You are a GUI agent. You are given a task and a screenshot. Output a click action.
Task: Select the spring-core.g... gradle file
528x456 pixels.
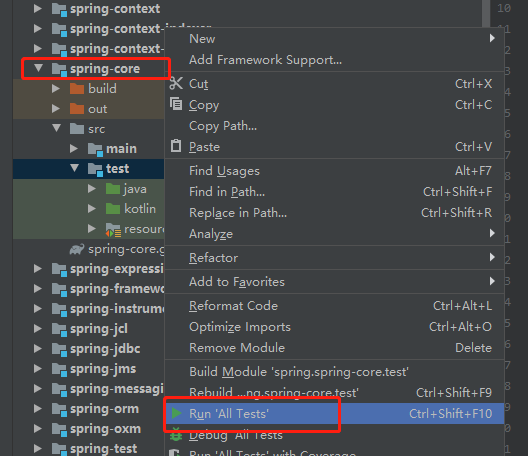(x=89, y=250)
